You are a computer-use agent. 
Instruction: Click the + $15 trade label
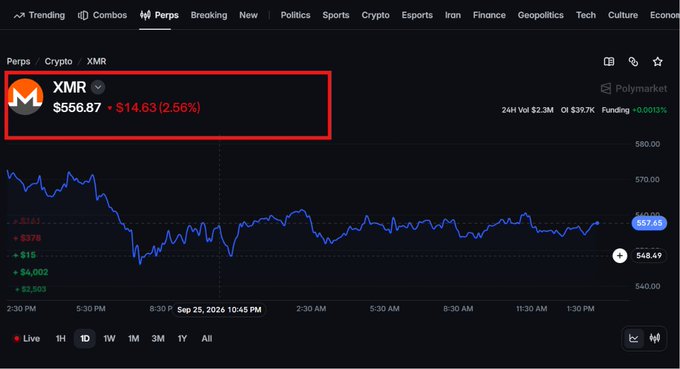24,255
